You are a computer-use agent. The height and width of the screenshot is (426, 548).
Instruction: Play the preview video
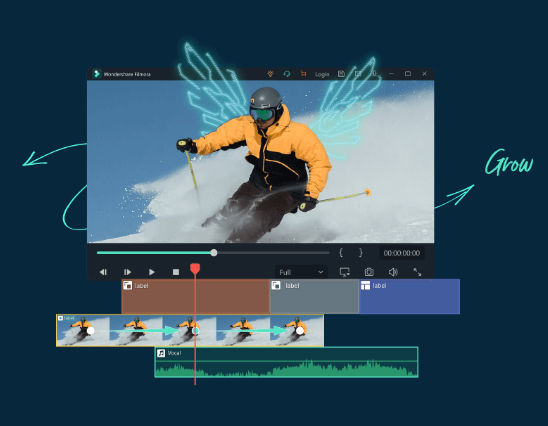tap(152, 272)
